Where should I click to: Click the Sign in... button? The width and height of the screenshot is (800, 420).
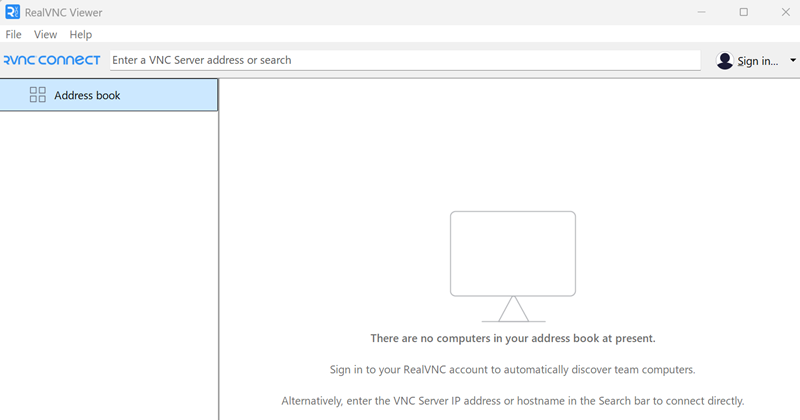pyautogui.click(x=758, y=61)
